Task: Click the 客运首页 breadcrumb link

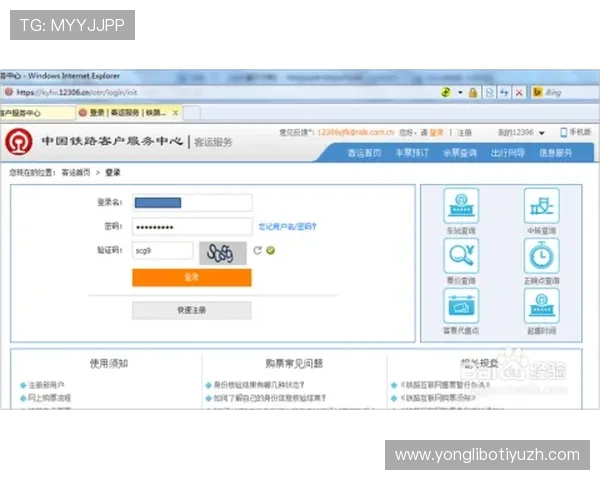Action: click(x=76, y=172)
